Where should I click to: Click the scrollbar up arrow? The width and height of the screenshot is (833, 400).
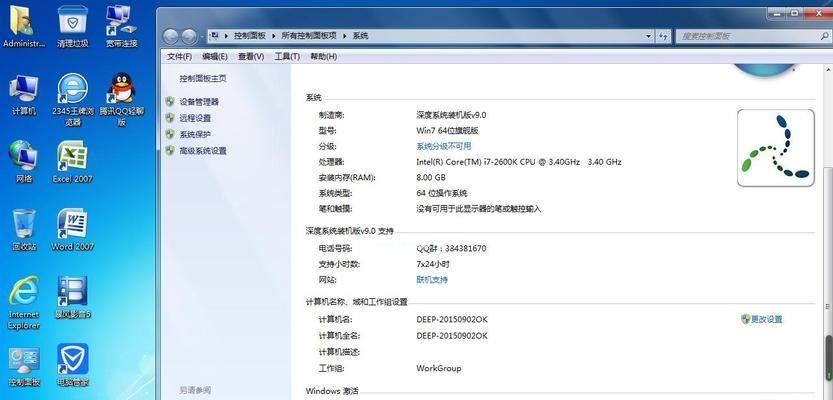(828, 70)
